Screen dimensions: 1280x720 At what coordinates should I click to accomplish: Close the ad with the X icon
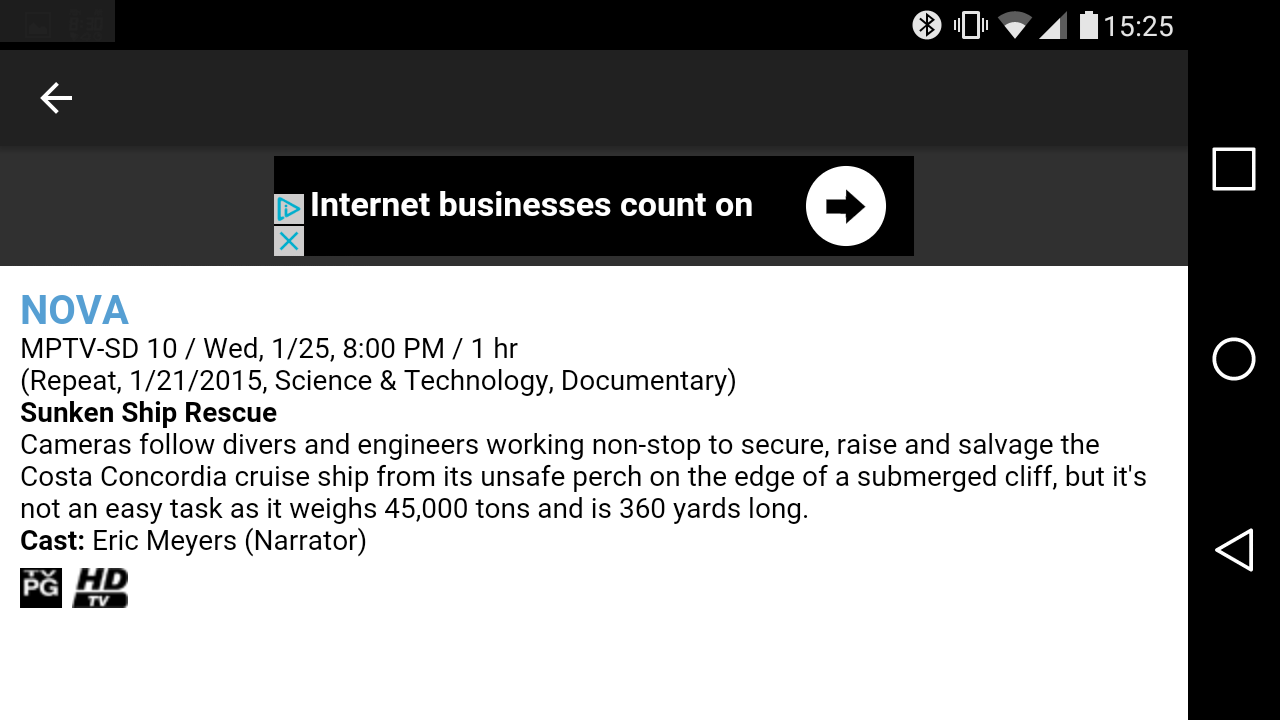pyautogui.click(x=288, y=241)
